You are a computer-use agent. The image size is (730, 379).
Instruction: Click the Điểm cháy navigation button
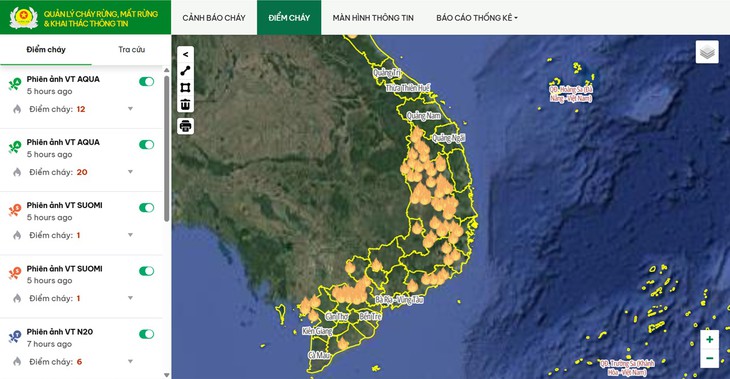[289, 18]
